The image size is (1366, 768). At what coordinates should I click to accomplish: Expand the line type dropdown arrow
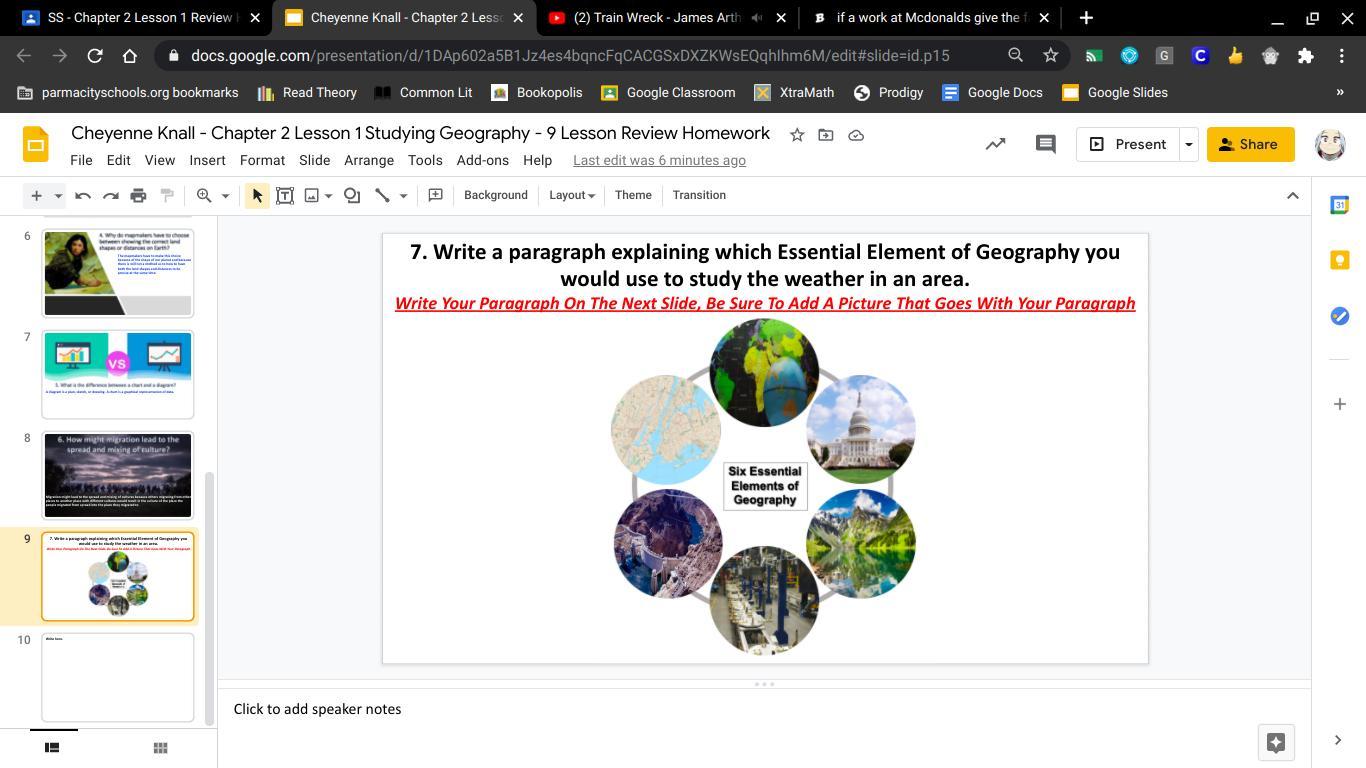pyautogui.click(x=403, y=195)
